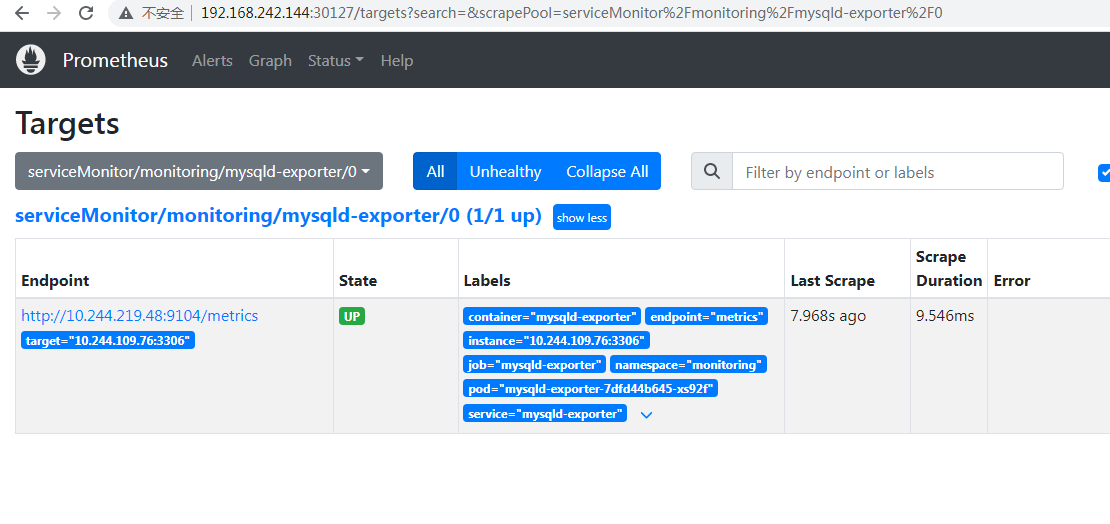Viewport: 1110px width, 524px height.
Task: Click the container="mysqld-exporter" label
Action: point(552,316)
